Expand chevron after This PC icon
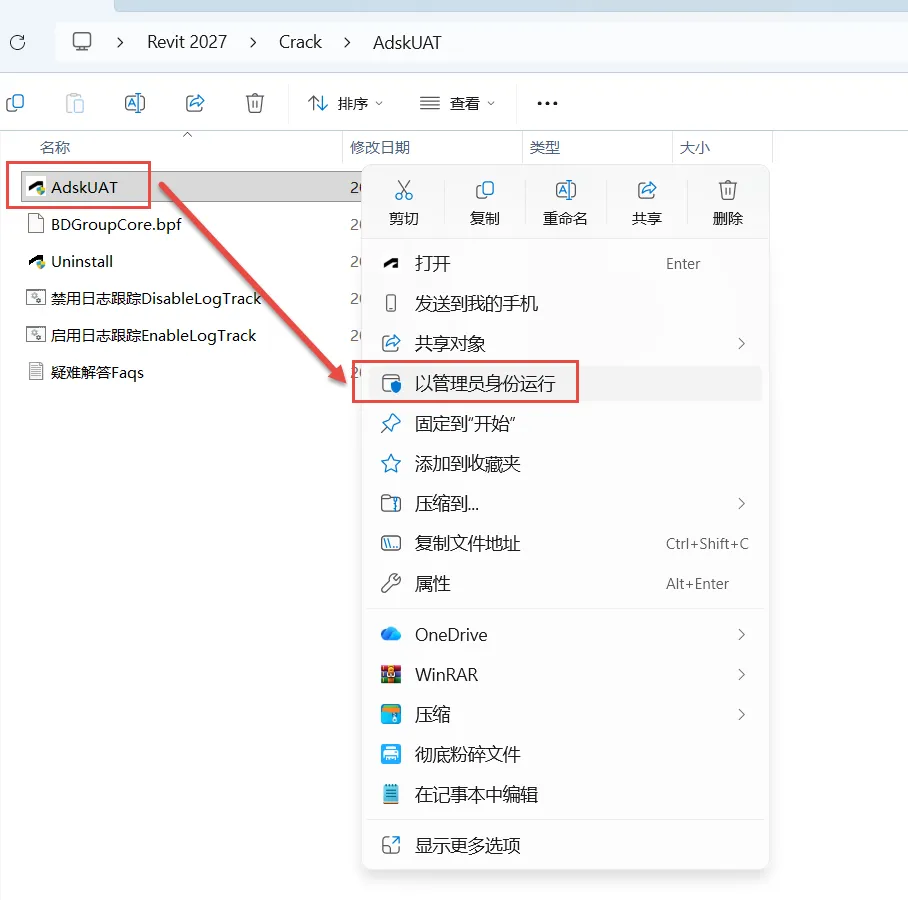 [120, 43]
